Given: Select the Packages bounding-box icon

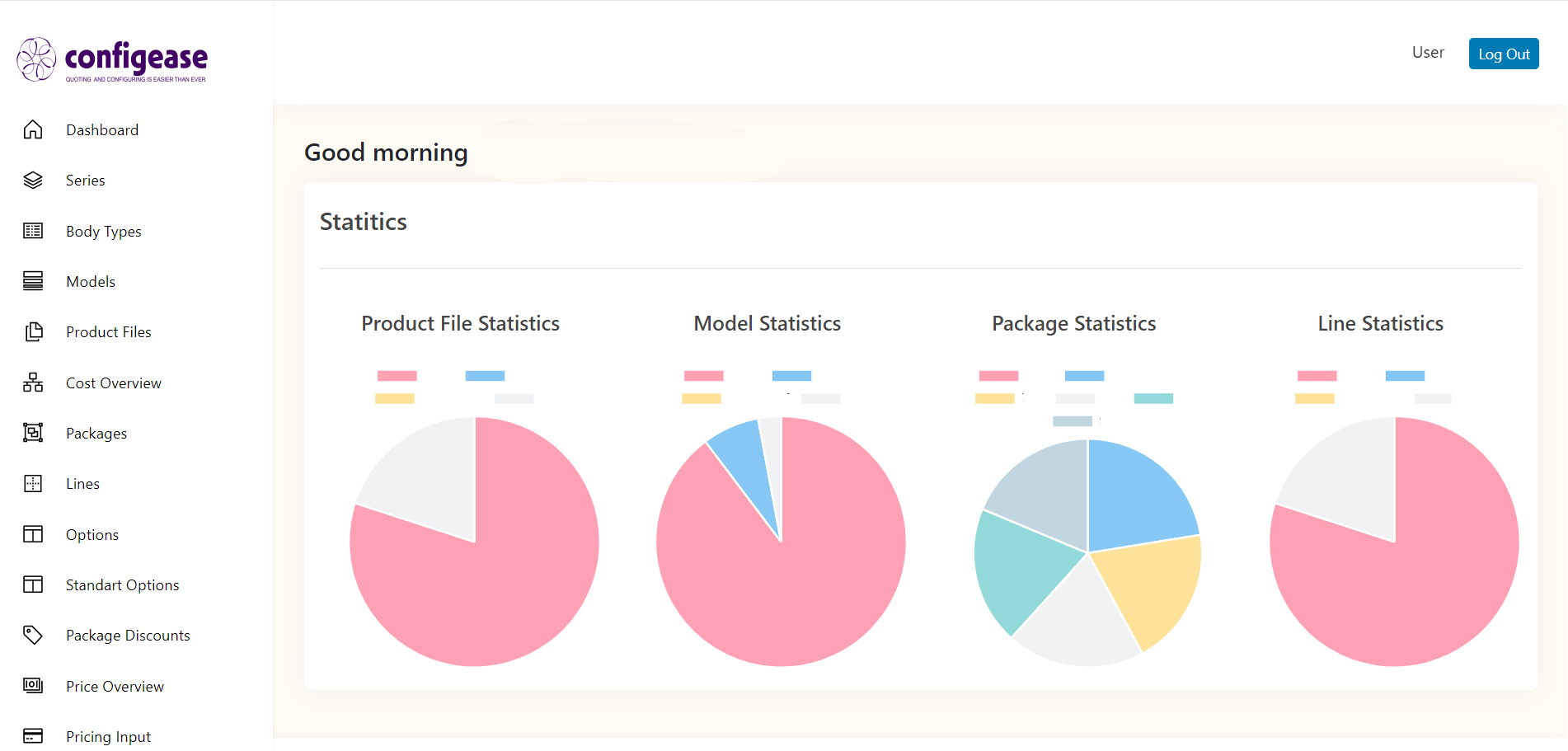Looking at the screenshot, I should [x=33, y=433].
